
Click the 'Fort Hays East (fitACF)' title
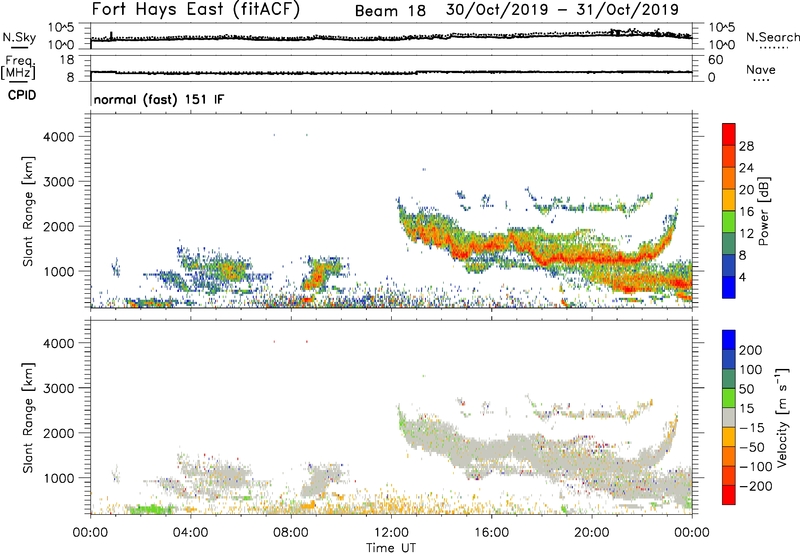click(x=196, y=9)
